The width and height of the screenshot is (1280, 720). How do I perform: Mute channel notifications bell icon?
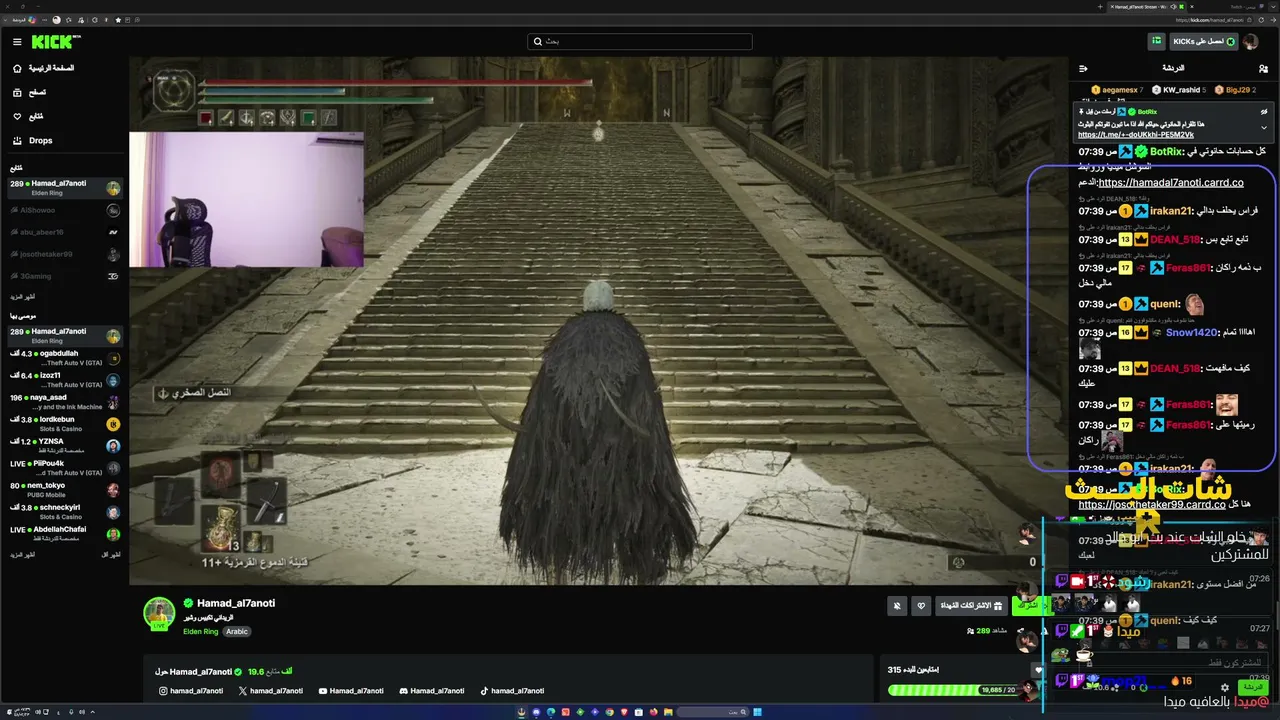897,605
